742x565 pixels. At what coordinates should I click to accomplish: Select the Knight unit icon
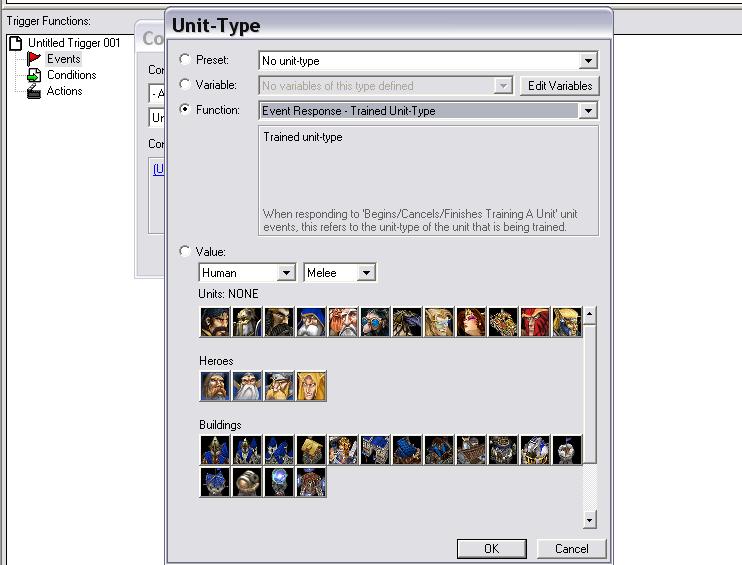click(279, 322)
